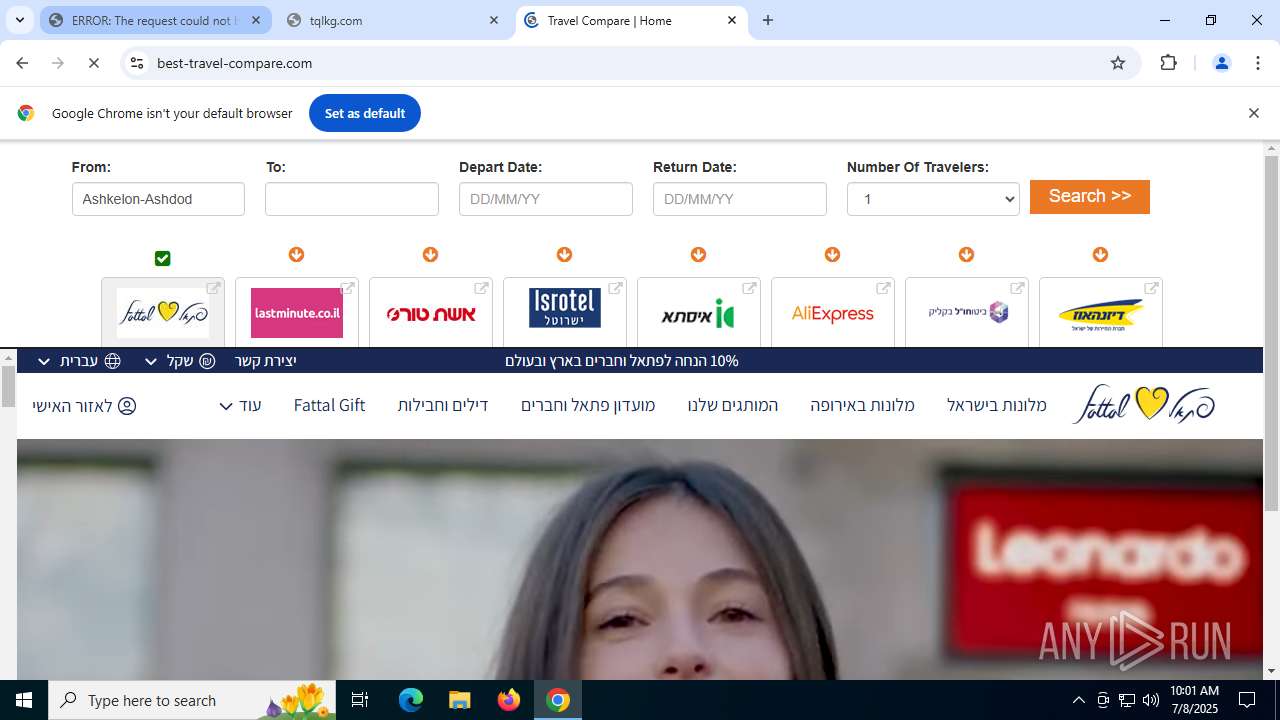Open the מלונות בישראל menu item
1280x720 pixels.
click(997, 405)
